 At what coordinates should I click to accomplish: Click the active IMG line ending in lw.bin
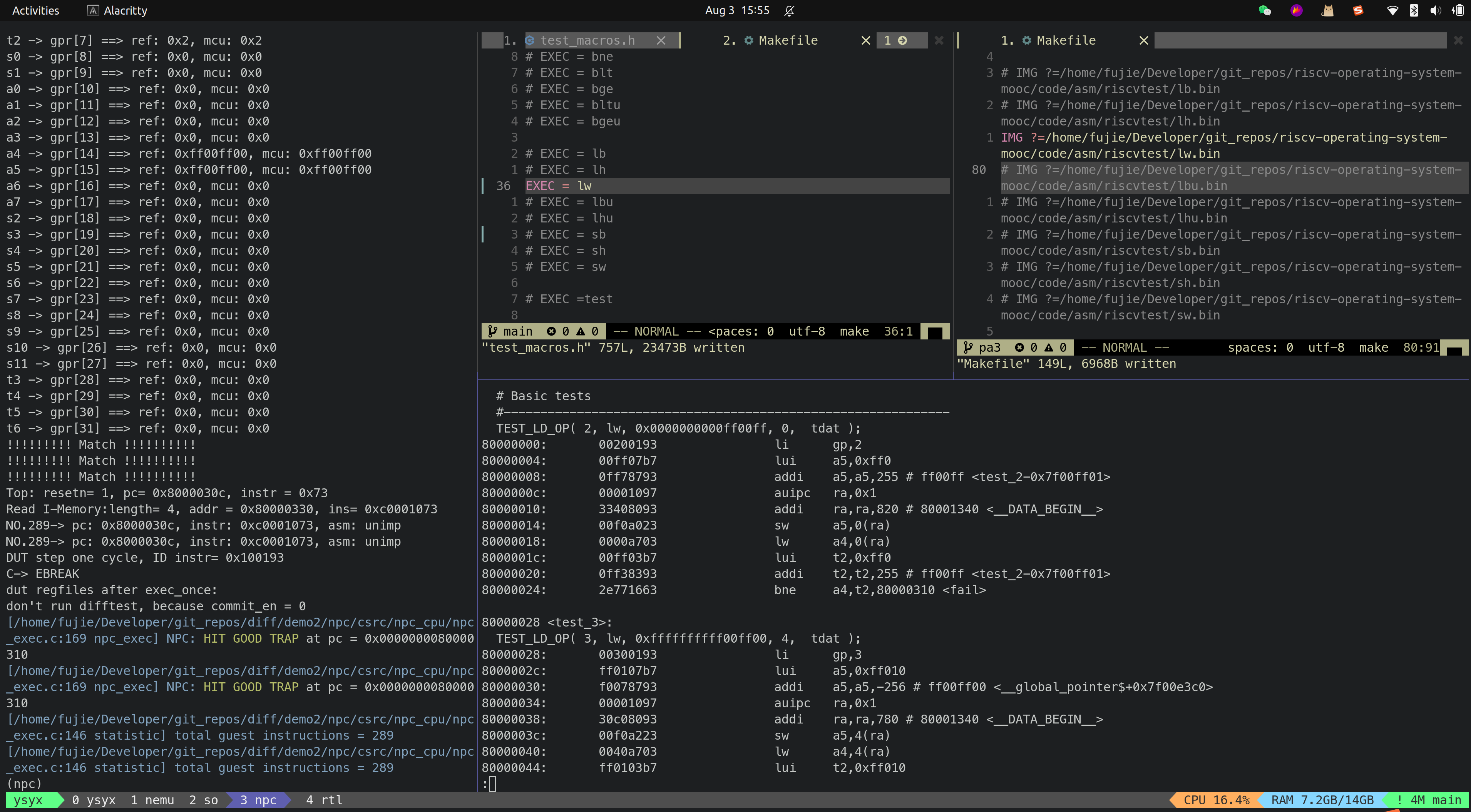(x=1224, y=145)
